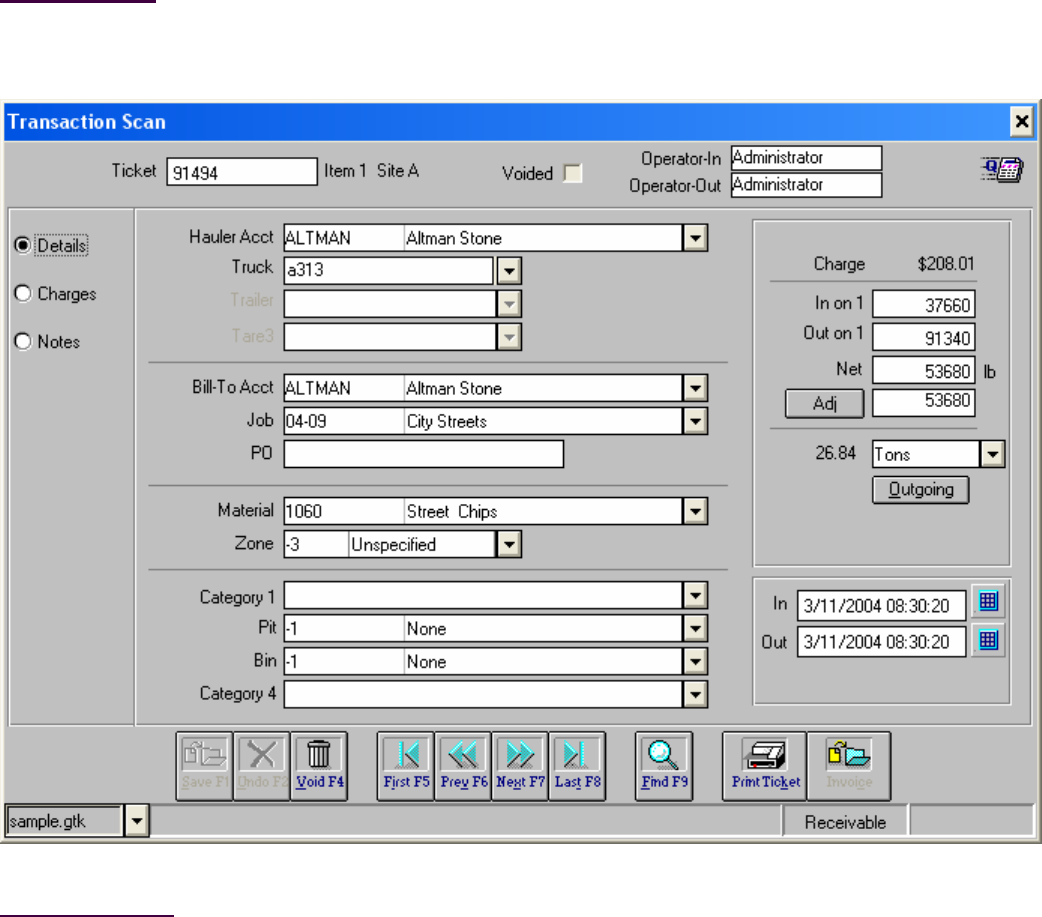Go to previous record with Prev F6
This screenshot has width=1042, height=917.
click(463, 765)
